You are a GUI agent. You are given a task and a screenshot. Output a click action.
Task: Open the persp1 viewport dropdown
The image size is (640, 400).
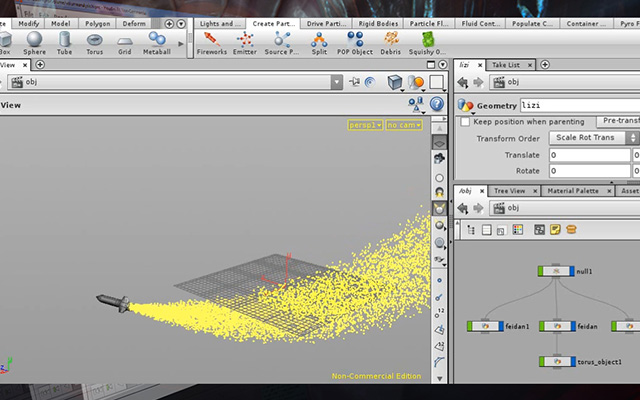pos(365,125)
